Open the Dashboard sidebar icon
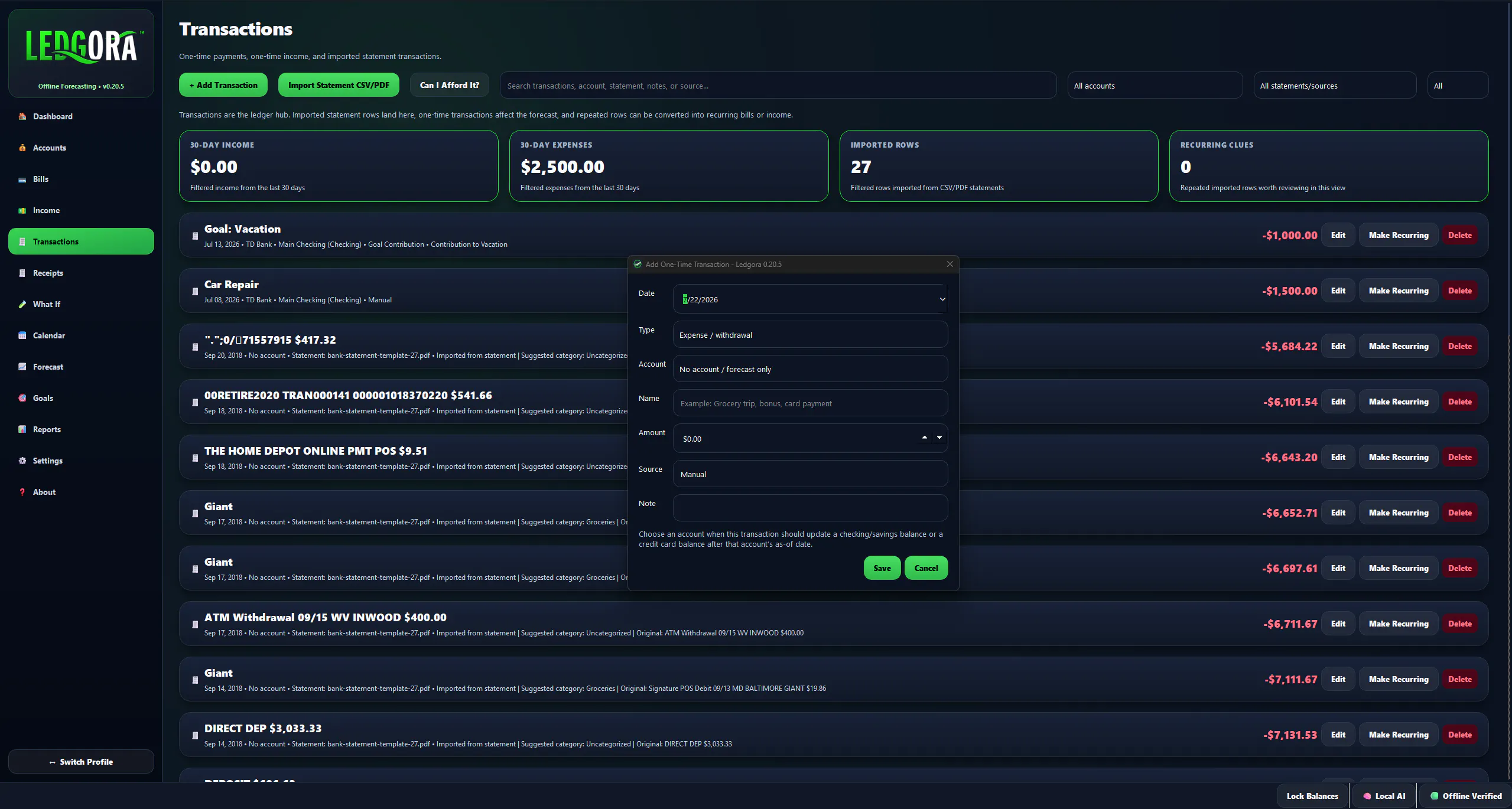Screen dimensions: 1512x809 [22, 116]
